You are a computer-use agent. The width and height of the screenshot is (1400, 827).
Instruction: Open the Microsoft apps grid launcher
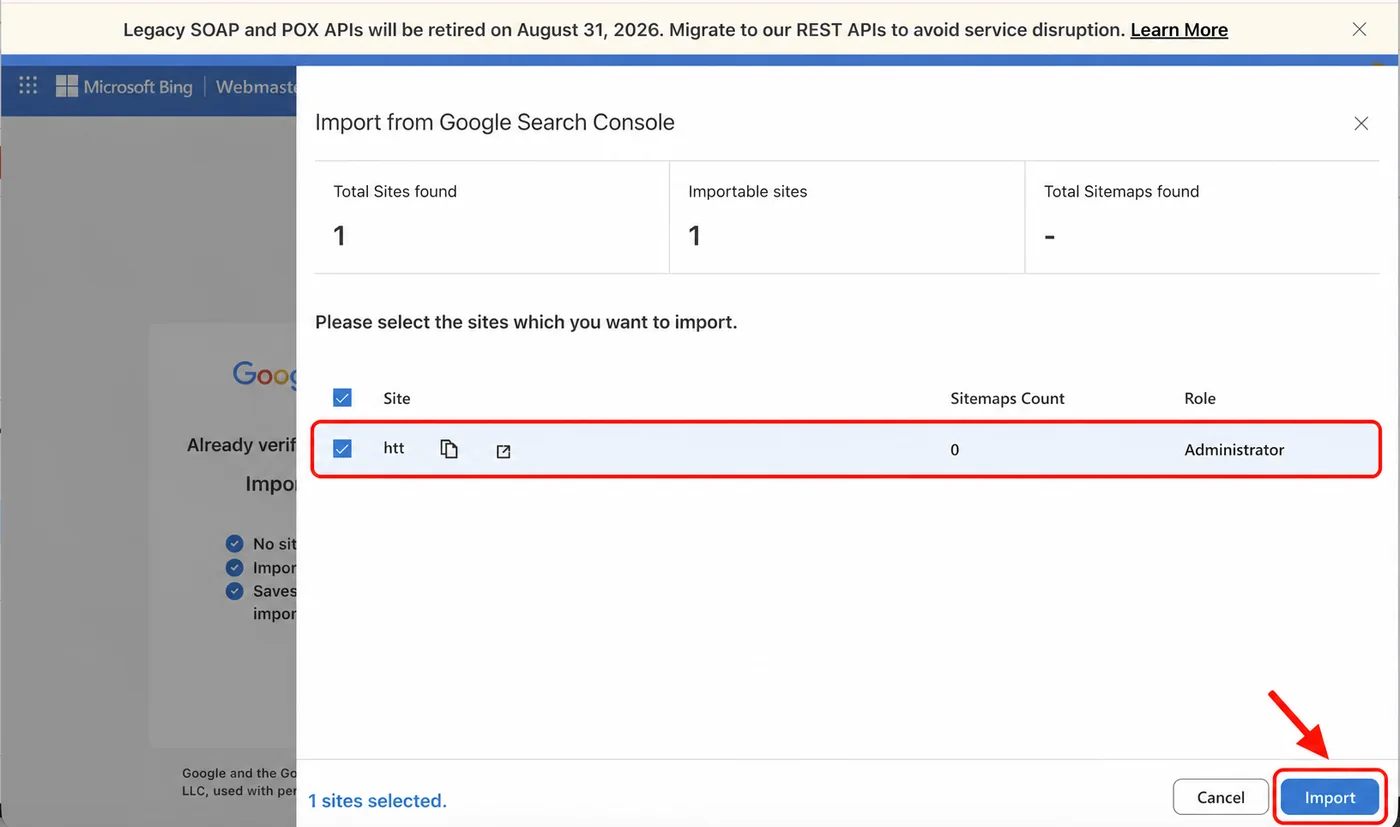tap(28, 86)
